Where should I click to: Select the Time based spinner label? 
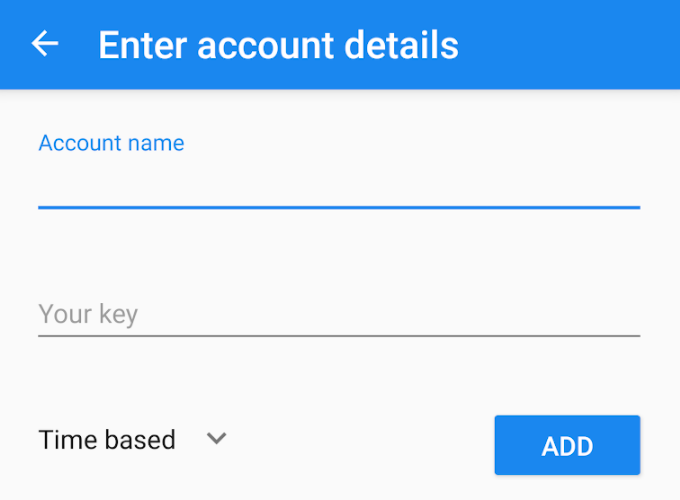[107, 439]
